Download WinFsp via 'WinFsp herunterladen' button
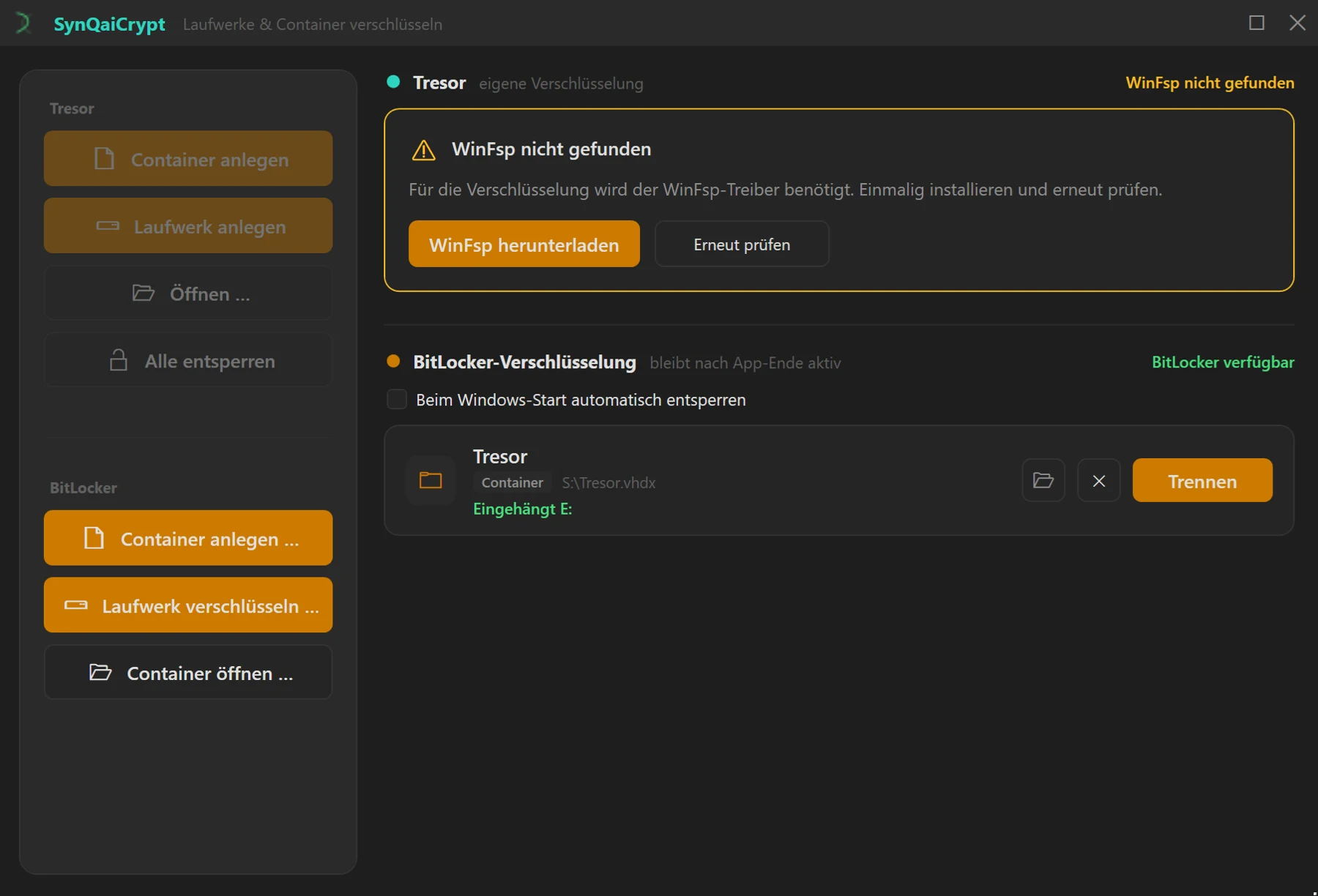Viewport: 1318px width, 896px height. (x=524, y=244)
